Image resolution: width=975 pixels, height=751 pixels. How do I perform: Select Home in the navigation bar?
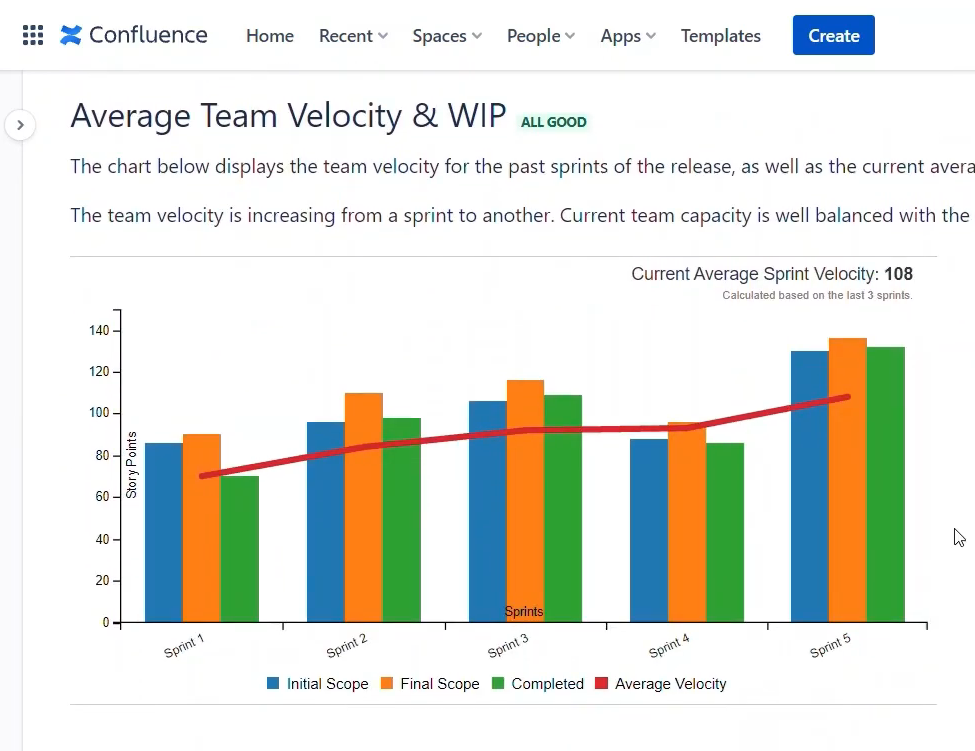(269, 36)
